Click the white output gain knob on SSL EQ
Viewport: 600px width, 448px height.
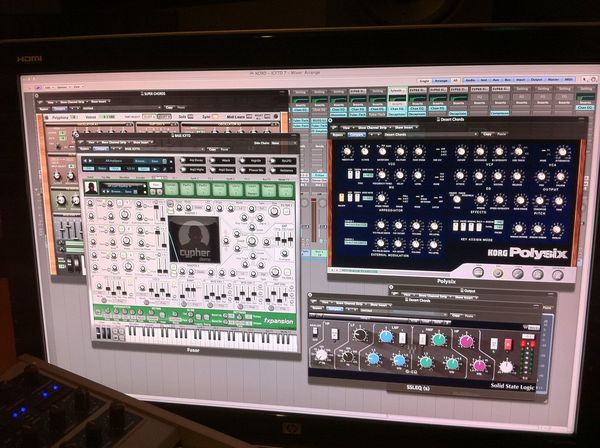pos(506,367)
